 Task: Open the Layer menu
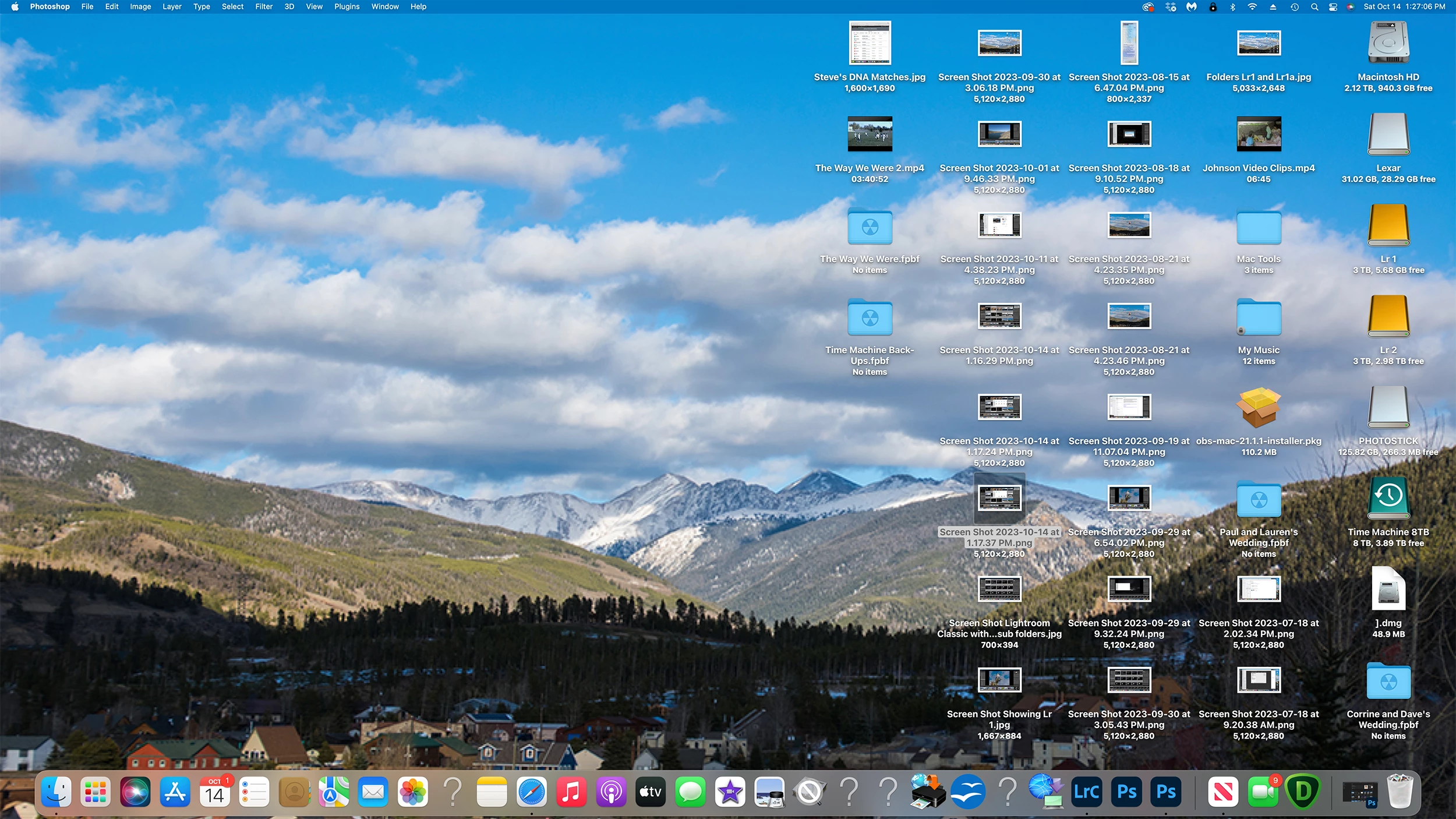(172, 7)
